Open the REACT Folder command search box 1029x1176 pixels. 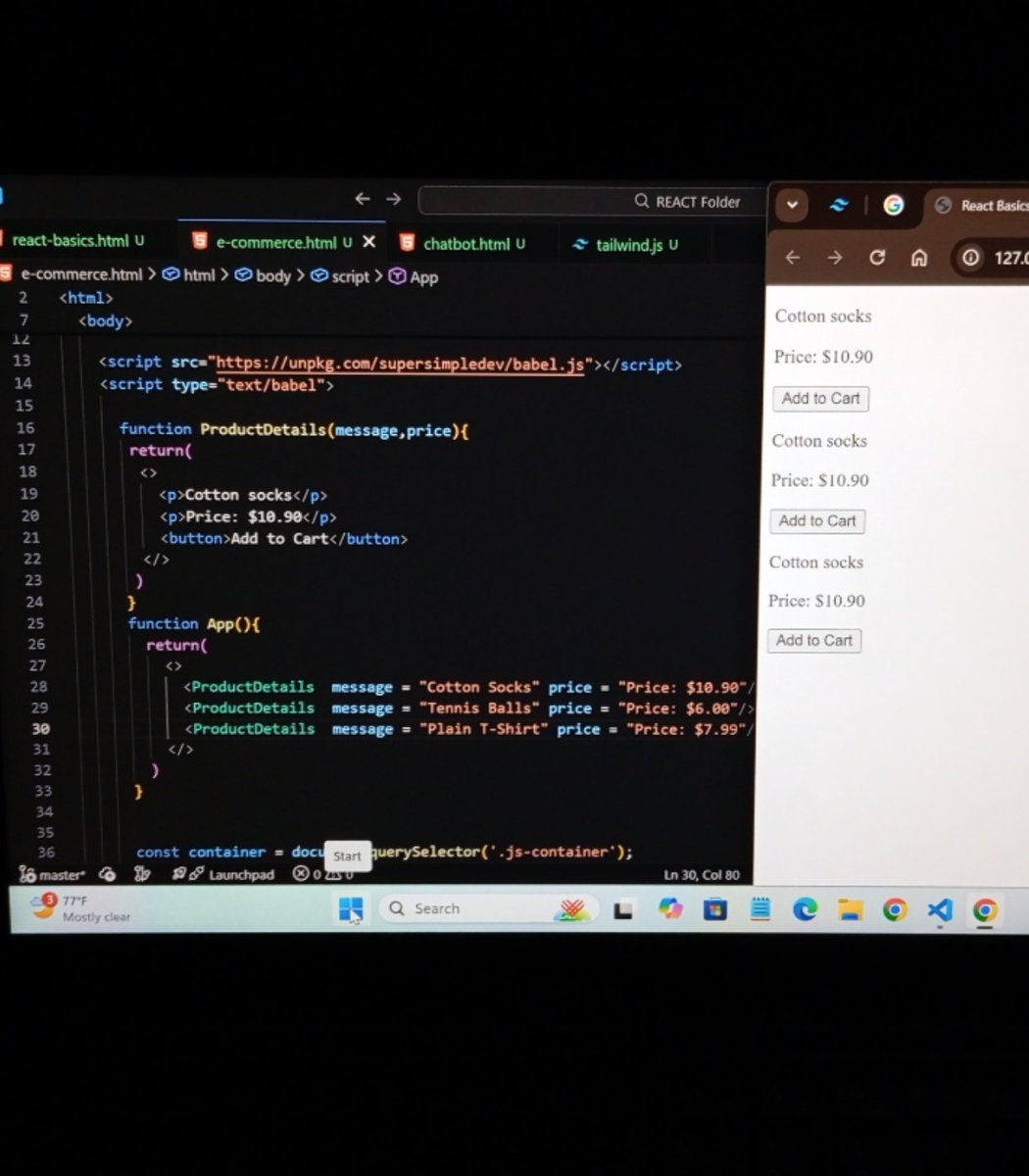tap(591, 201)
